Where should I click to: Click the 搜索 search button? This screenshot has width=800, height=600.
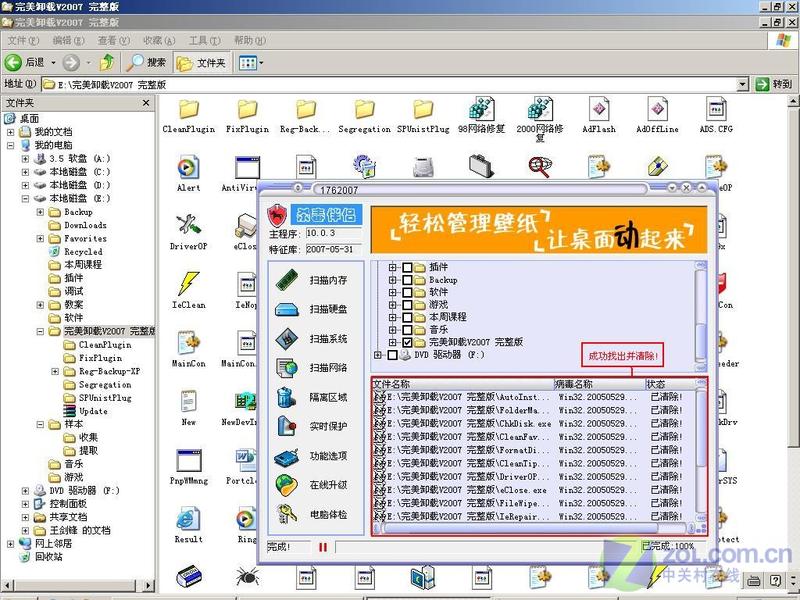[147, 63]
